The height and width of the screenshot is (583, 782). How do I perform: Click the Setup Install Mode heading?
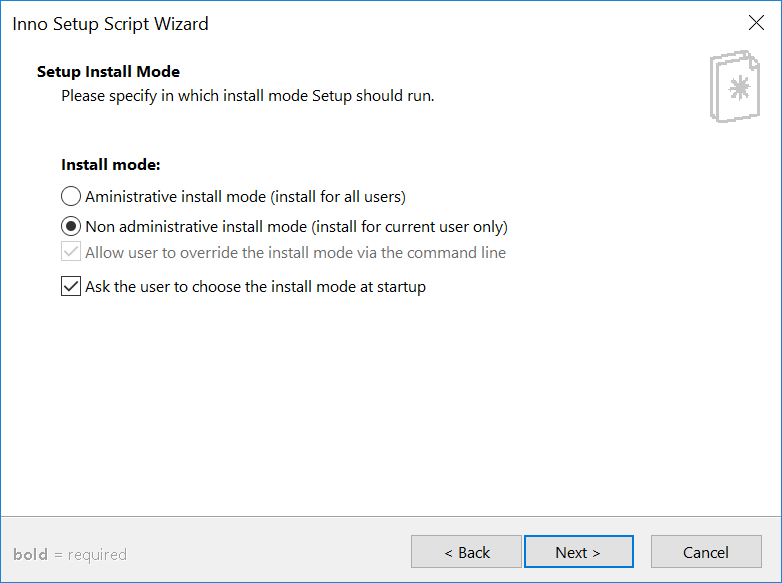point(108,71)
